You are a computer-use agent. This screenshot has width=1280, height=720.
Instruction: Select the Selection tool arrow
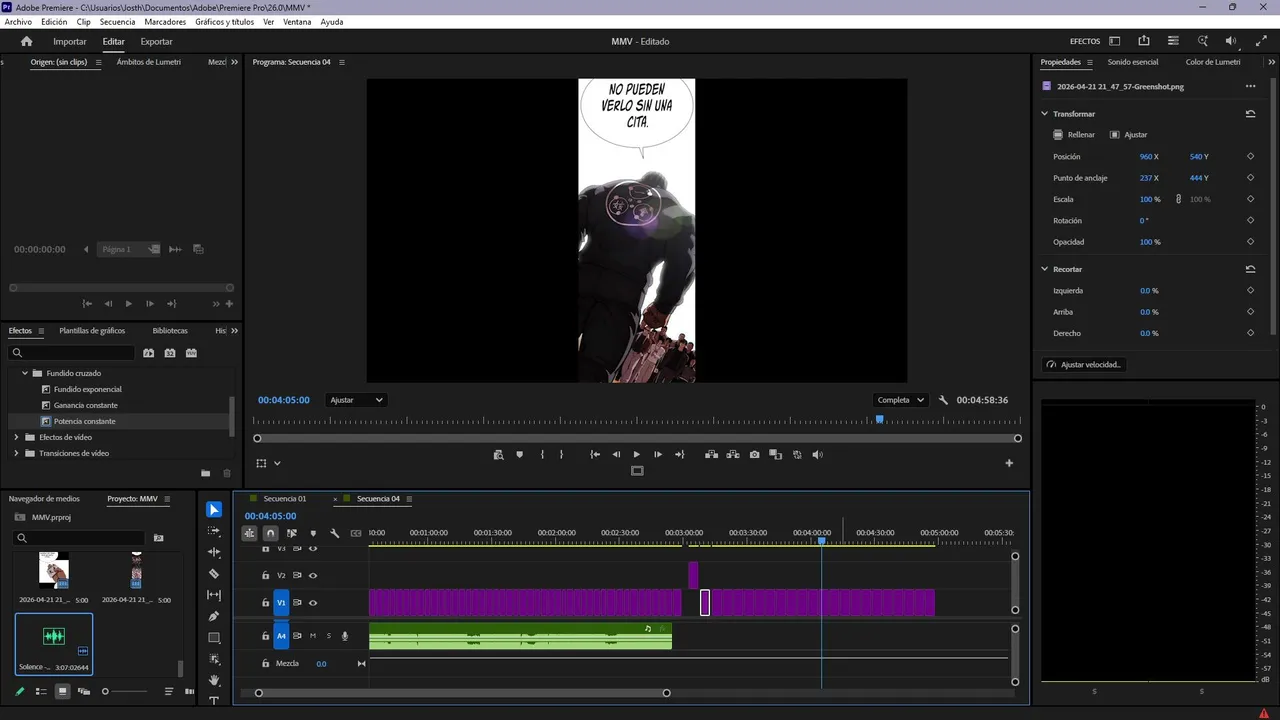click(x=214, y=510)
